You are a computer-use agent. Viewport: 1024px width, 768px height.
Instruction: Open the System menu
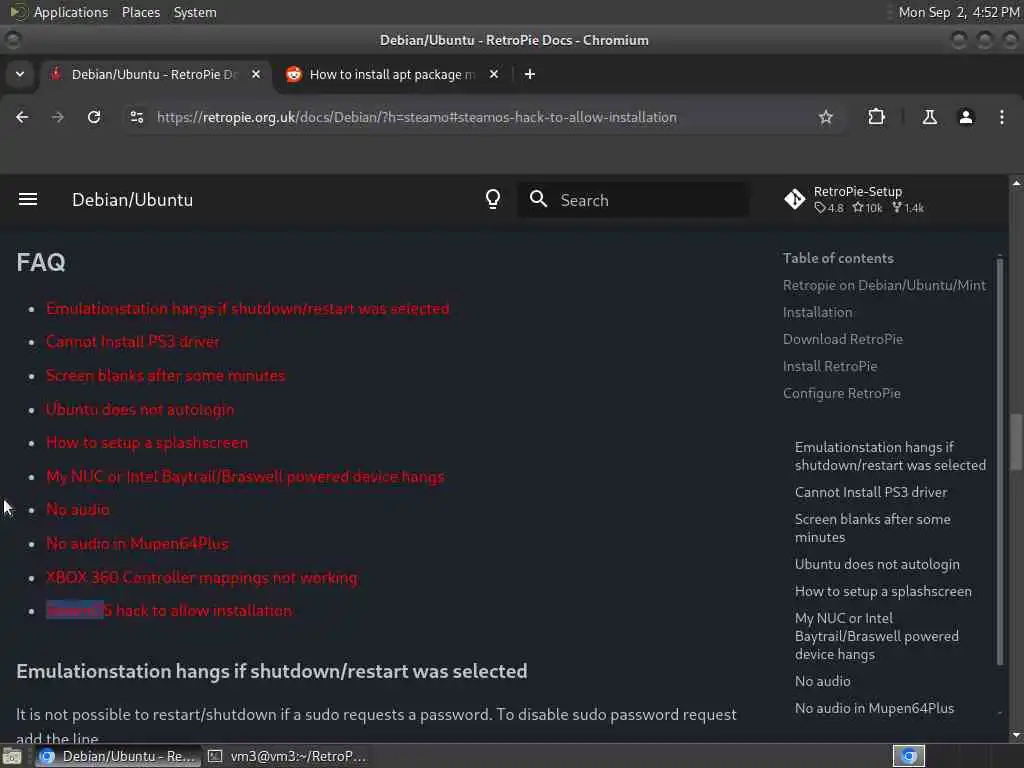point(195,12)
